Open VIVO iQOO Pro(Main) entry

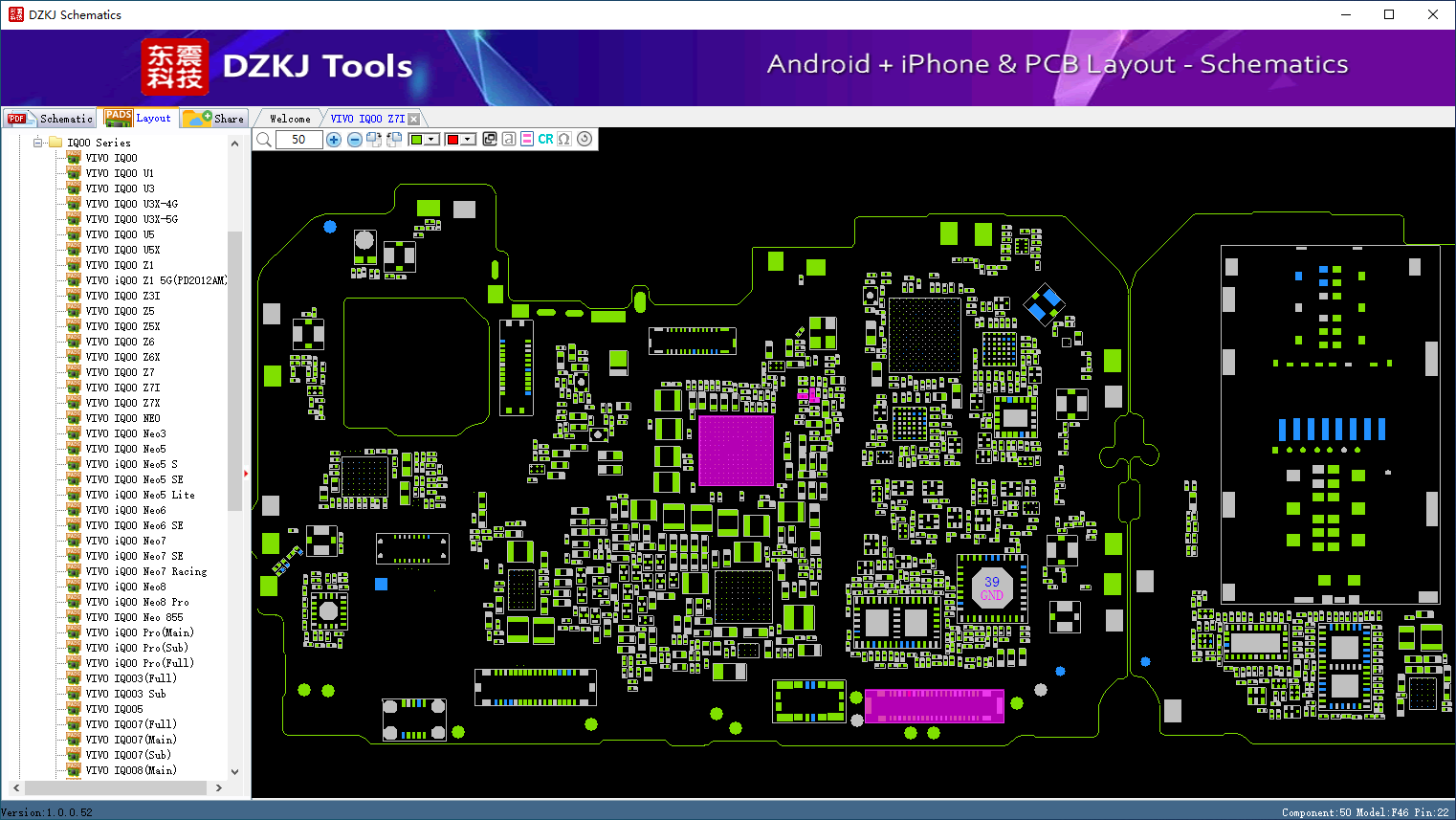pos(140,632)
